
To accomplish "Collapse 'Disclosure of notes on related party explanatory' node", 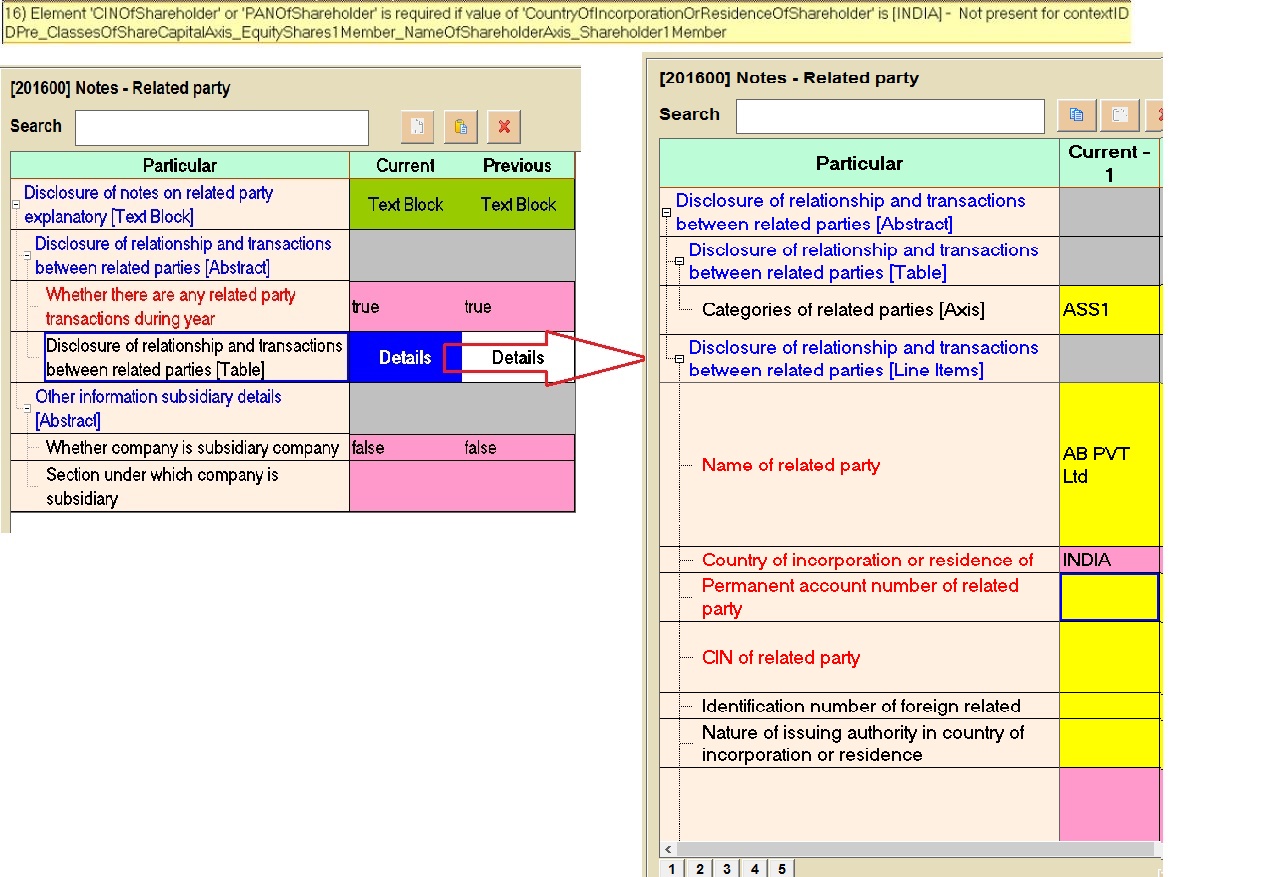I will (x=16, y=205).
